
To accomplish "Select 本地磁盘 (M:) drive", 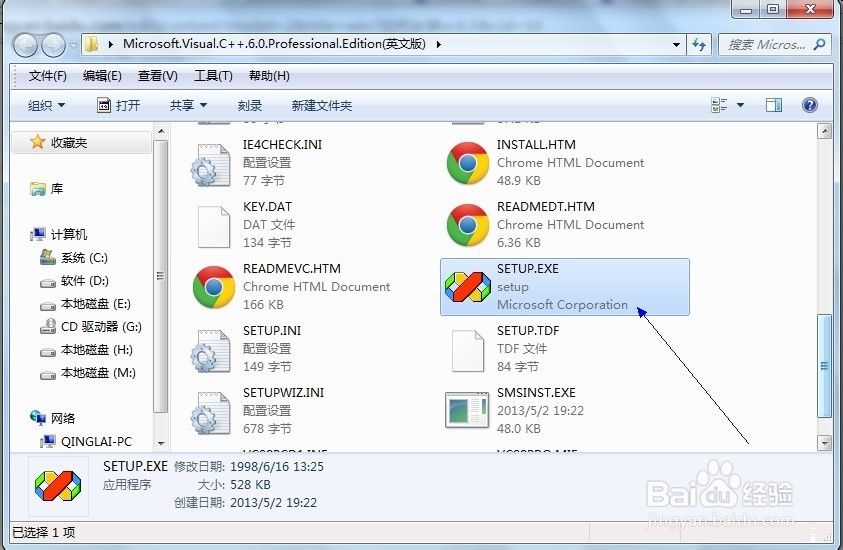I will [x=88, y=373].
